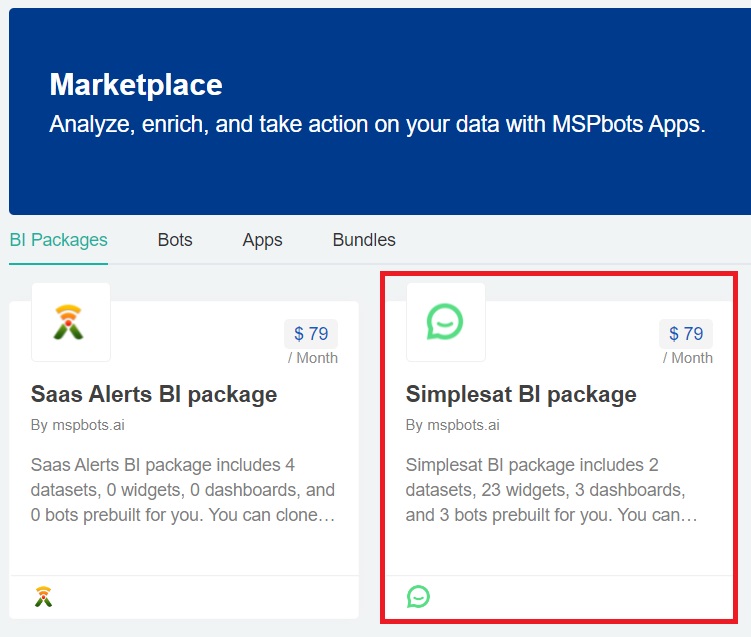Screen dimensions: 751x637
Task: Click small Simplesat icon in card footer
Action: pyautogui.click(x=418, y=597)
